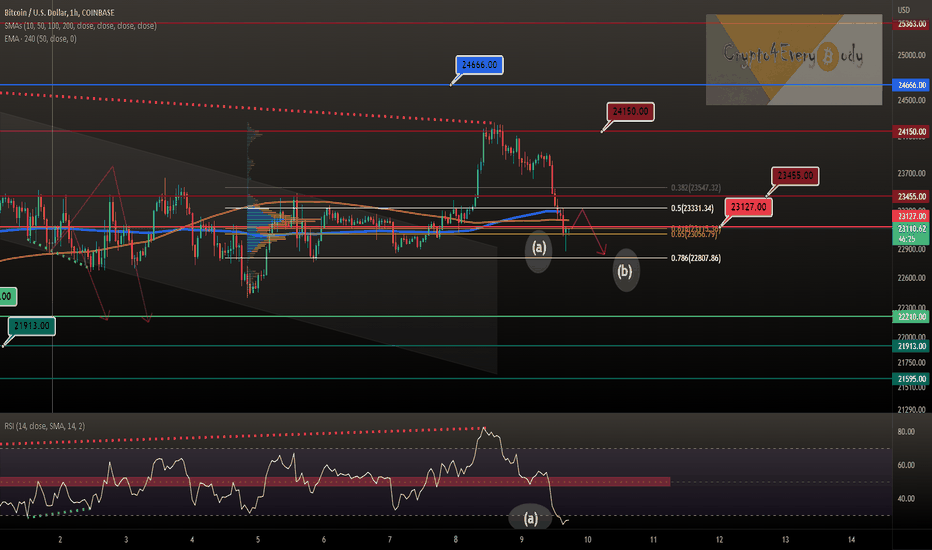Click date 5 on the time axis
This screenshot has height=550, width=932.
pyautogui.click(x=258, y=540)
